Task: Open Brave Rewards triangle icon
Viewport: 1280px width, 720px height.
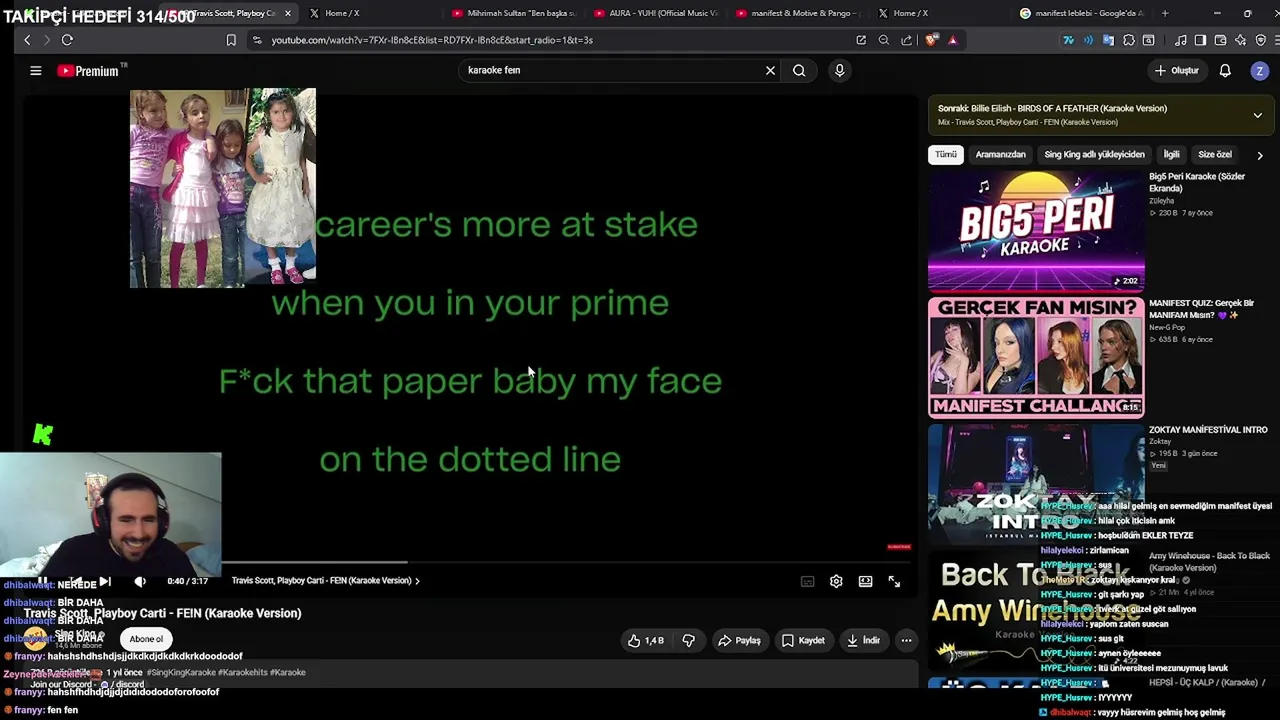Action: [952, 40]
